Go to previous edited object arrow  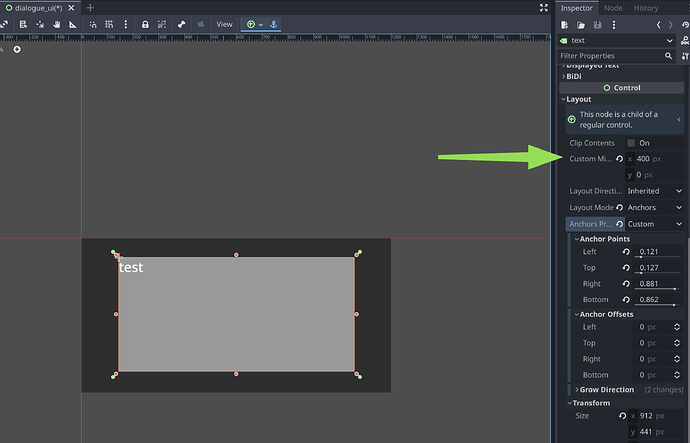tap(658, 25)
